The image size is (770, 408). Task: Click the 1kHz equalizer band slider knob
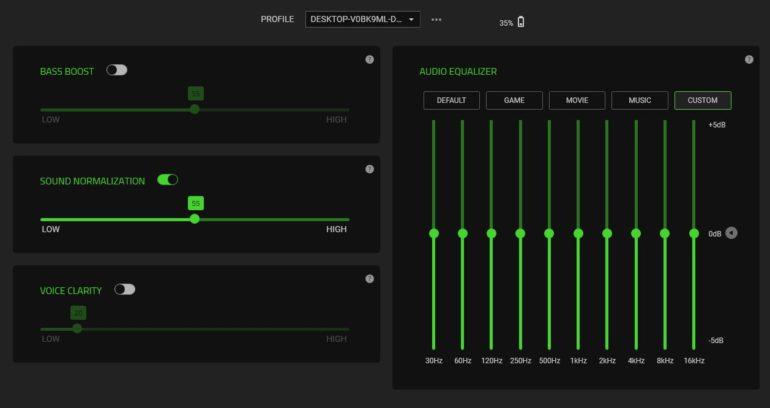click(x=578, y=233)
